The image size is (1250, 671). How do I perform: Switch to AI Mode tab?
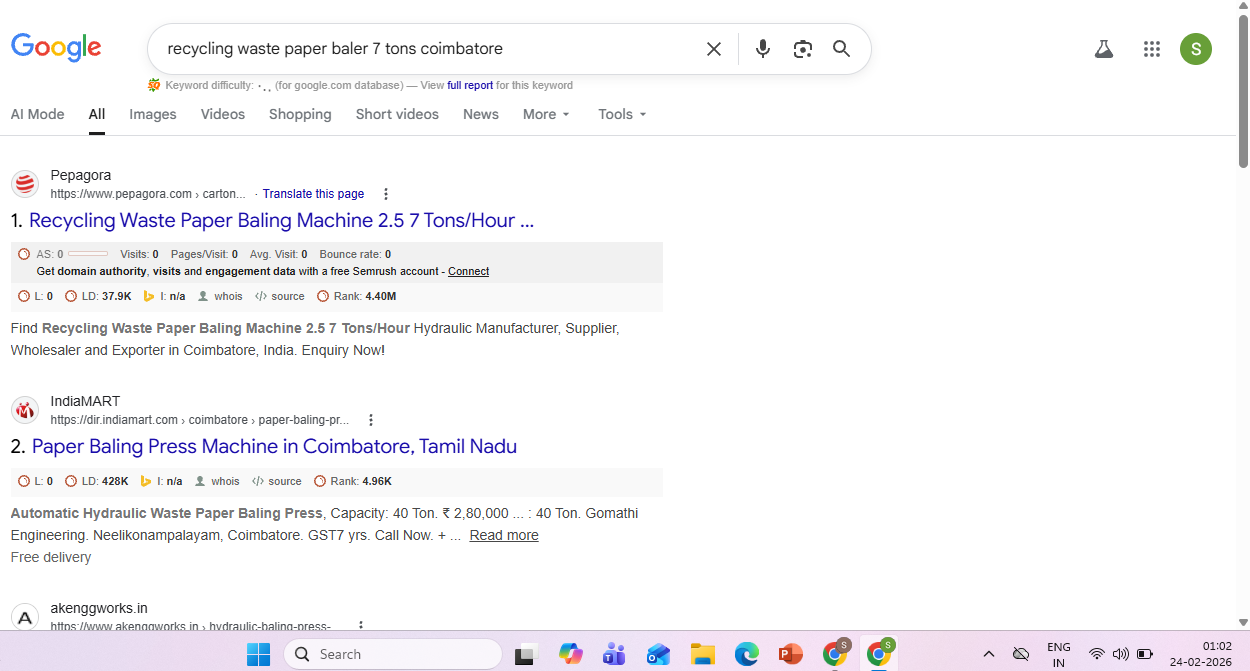tap(37, 114)
